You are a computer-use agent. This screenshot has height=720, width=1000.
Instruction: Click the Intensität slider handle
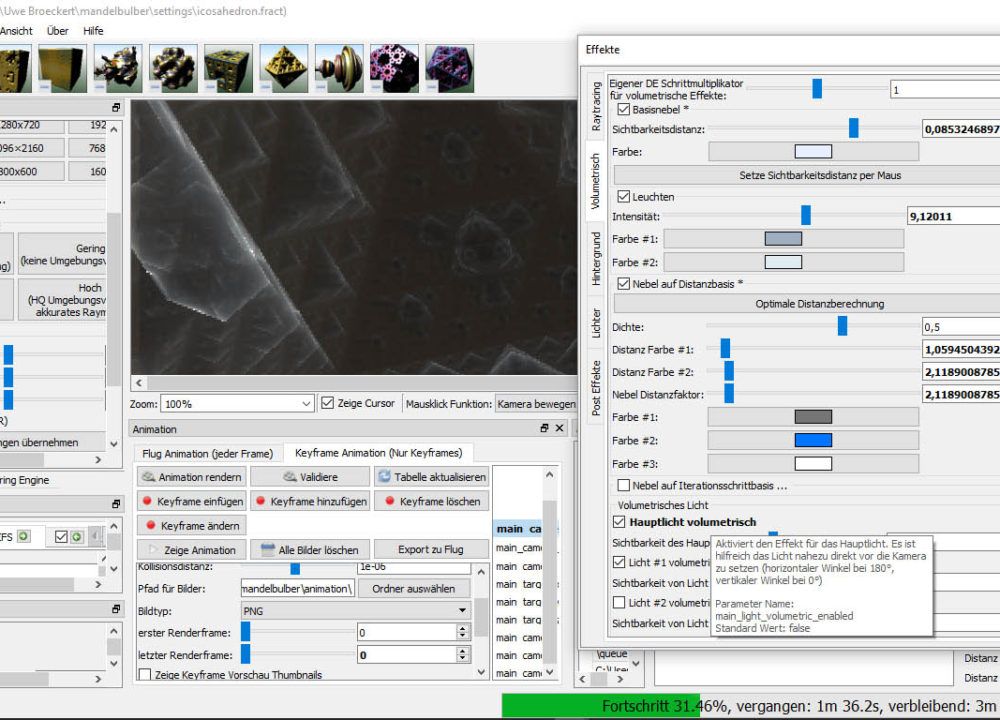coord(806,215)
